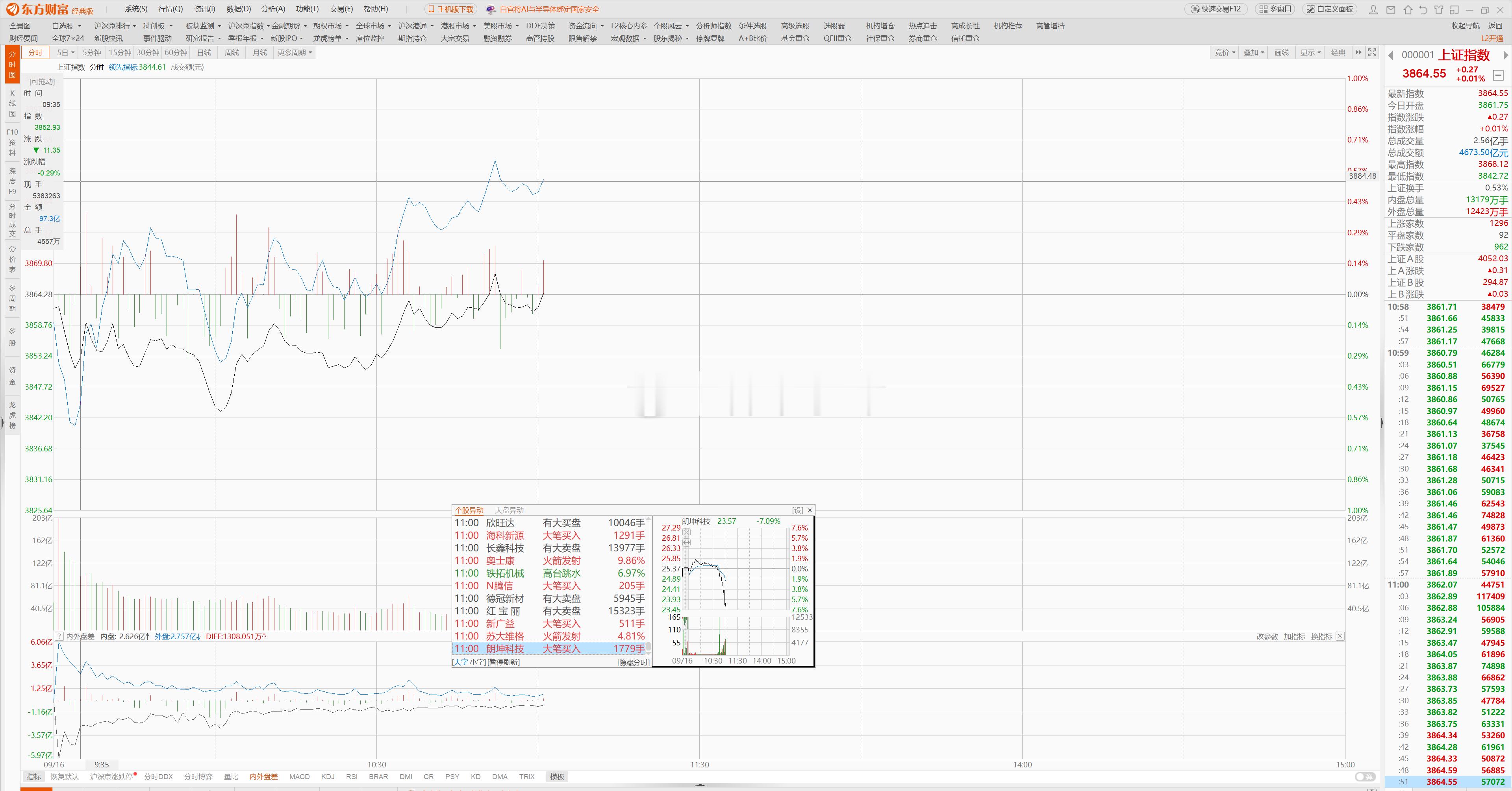Open 快速交易F12 quick trade
This screenshot has height=791, width=1512.
[1217, 9]
